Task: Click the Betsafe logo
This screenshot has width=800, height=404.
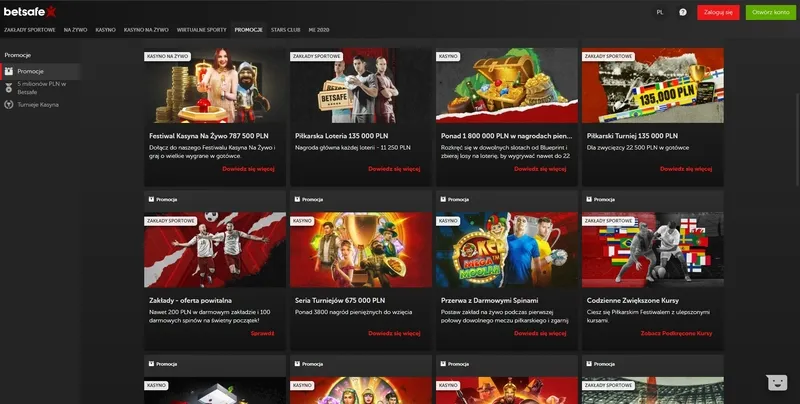Action: (30, 11)
